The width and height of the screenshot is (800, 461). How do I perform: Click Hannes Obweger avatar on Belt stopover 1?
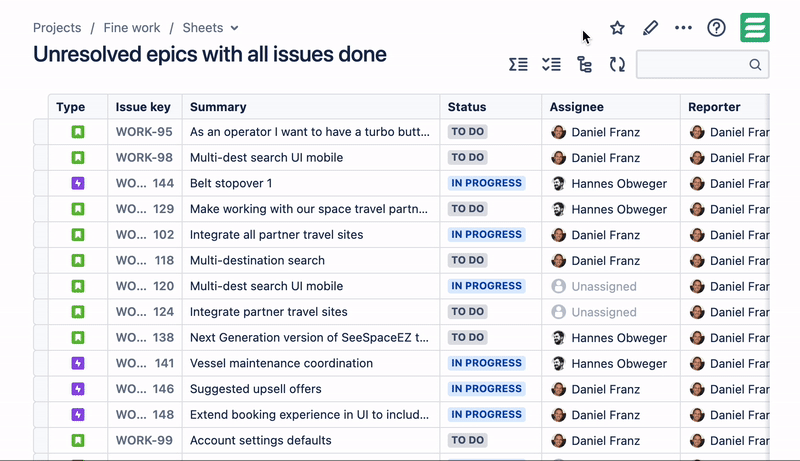tap(559, 184)
